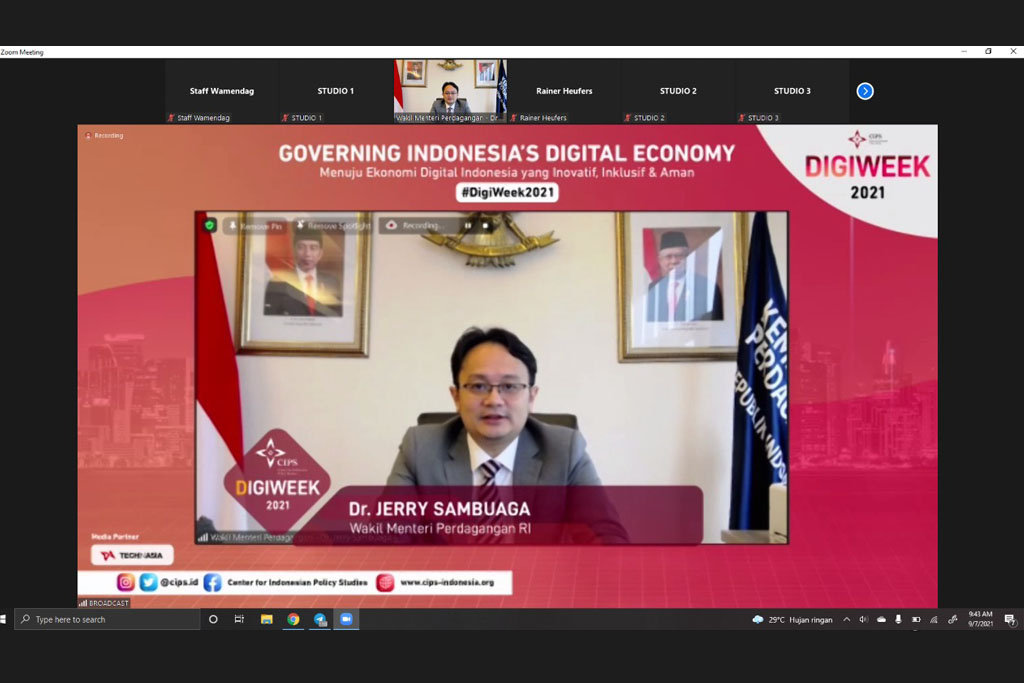Open the Action Center notifications icon
The width and height of the screenshot is (1024, 683).
[1010, 620]
